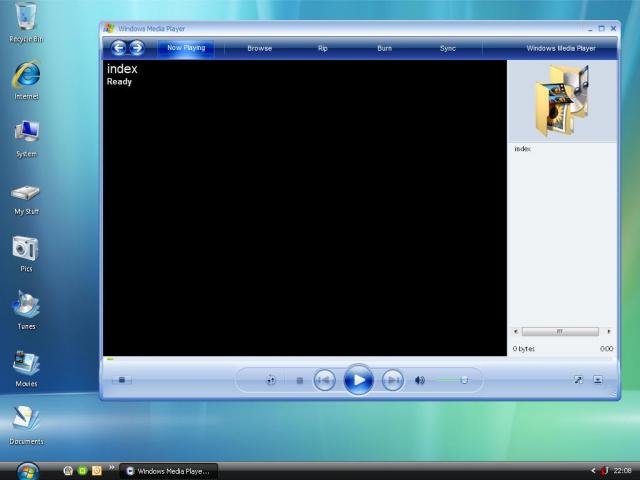This screenshot has width=640, height=480.
Task: Click the Windows Media Player tab label
Action: [x=561, y=48]
